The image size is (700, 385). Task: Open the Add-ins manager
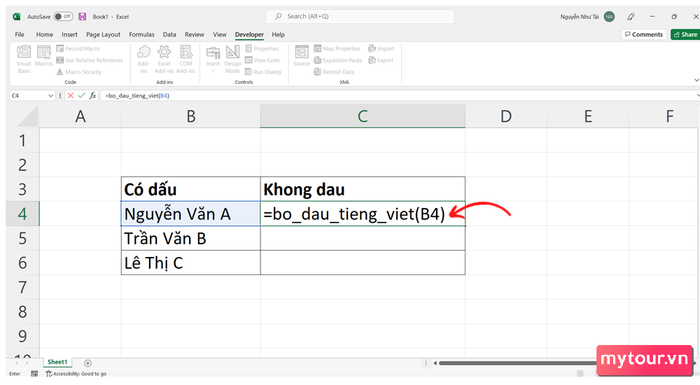[x=143, y=59]
